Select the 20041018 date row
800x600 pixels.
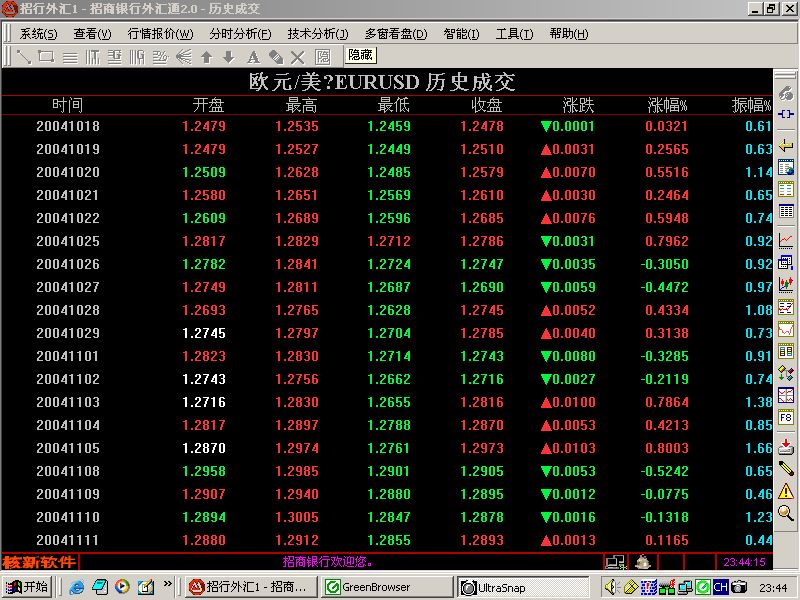tap(386, 126)
